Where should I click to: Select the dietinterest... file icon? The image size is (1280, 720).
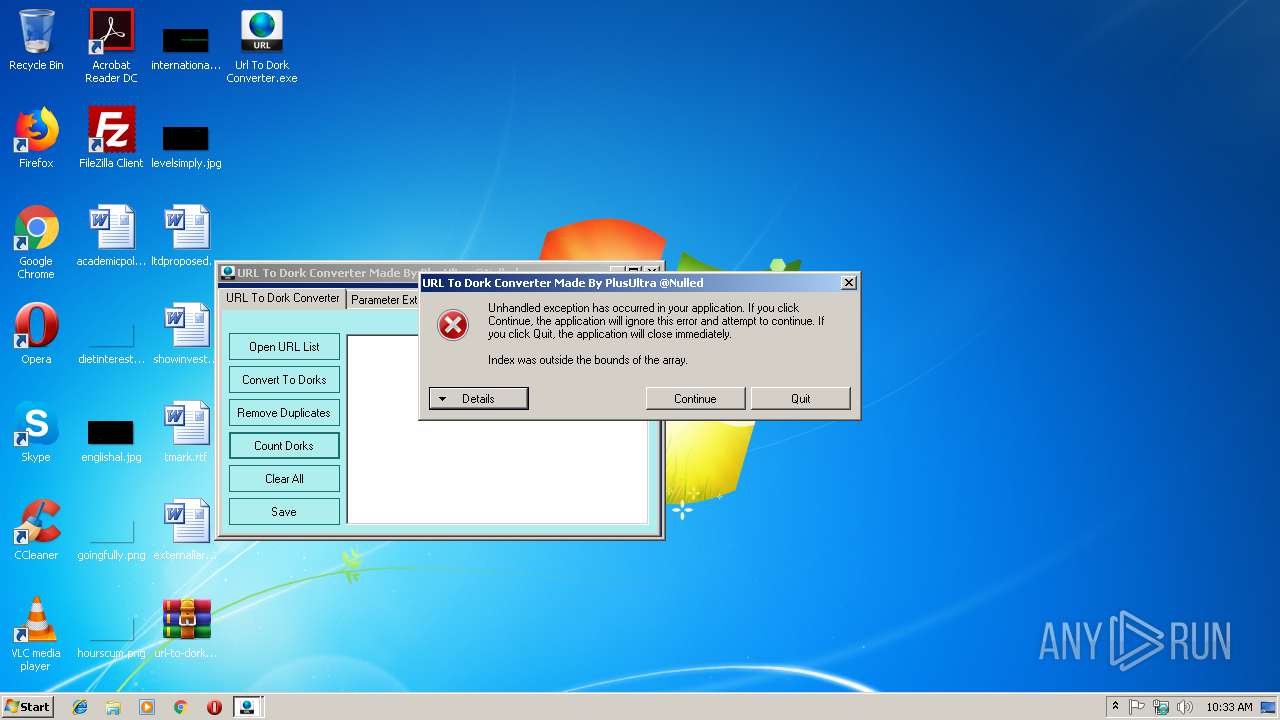111,342
